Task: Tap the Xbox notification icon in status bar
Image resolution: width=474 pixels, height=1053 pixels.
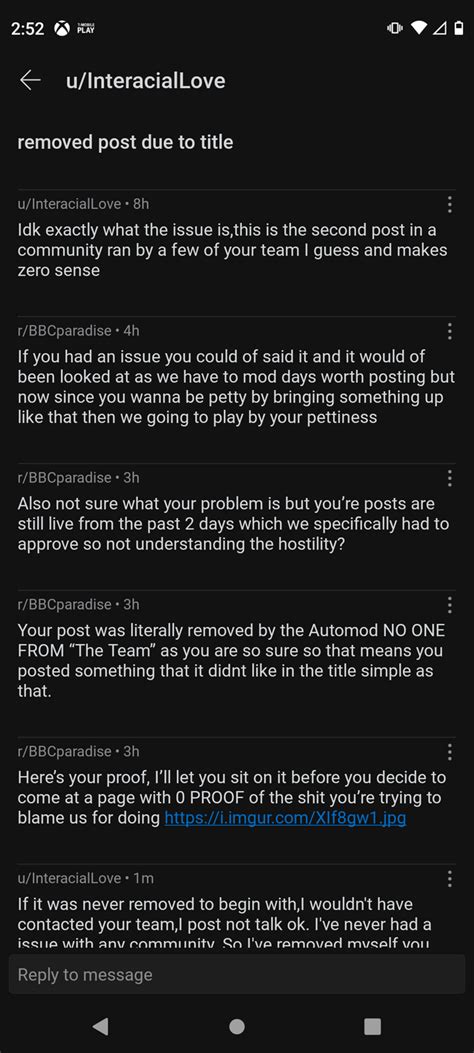Action: [62, 28]
